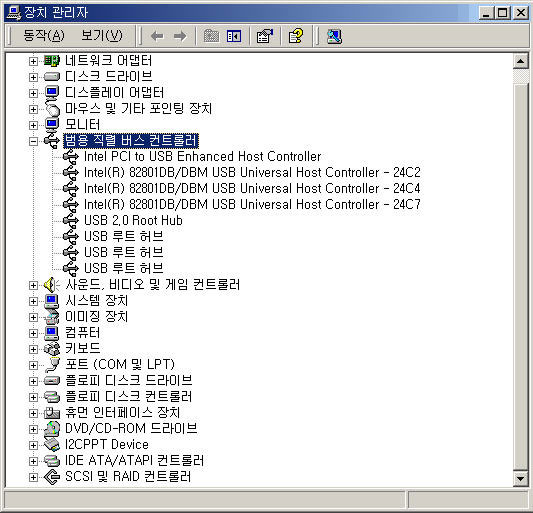
Task: Open the 보기(V) menu
Action: (102, 35)
